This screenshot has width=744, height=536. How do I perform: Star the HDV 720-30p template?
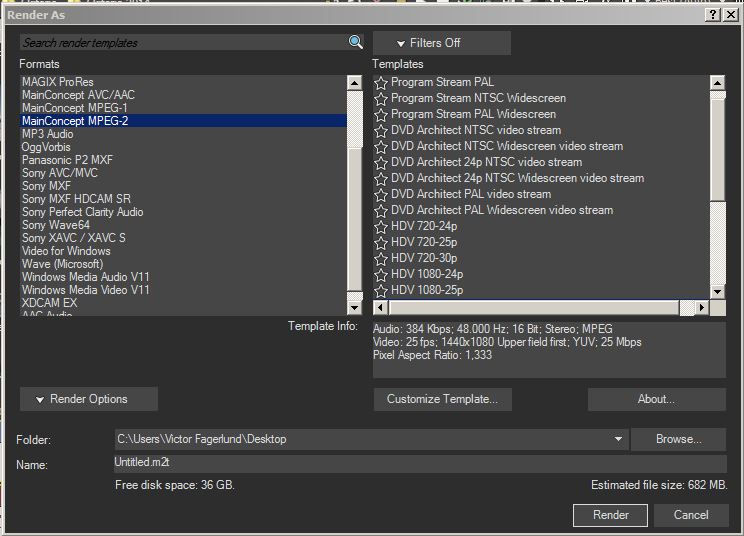coord(381,259)
